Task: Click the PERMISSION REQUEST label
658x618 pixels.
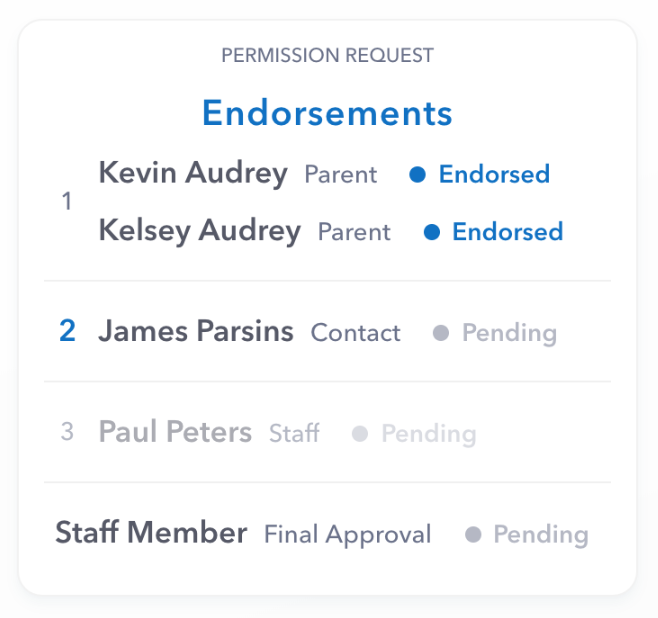Action: click(x=327, y=55)
